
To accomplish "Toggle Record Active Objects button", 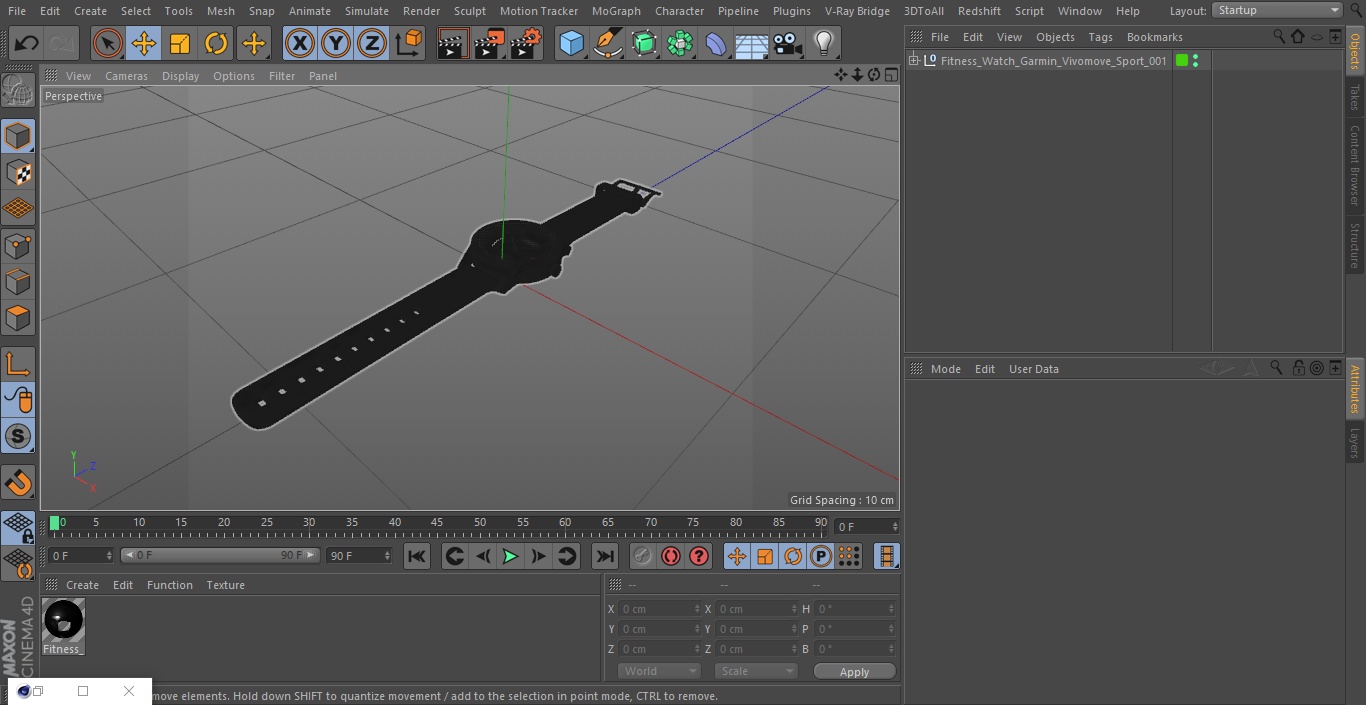I will coord(643,556).
